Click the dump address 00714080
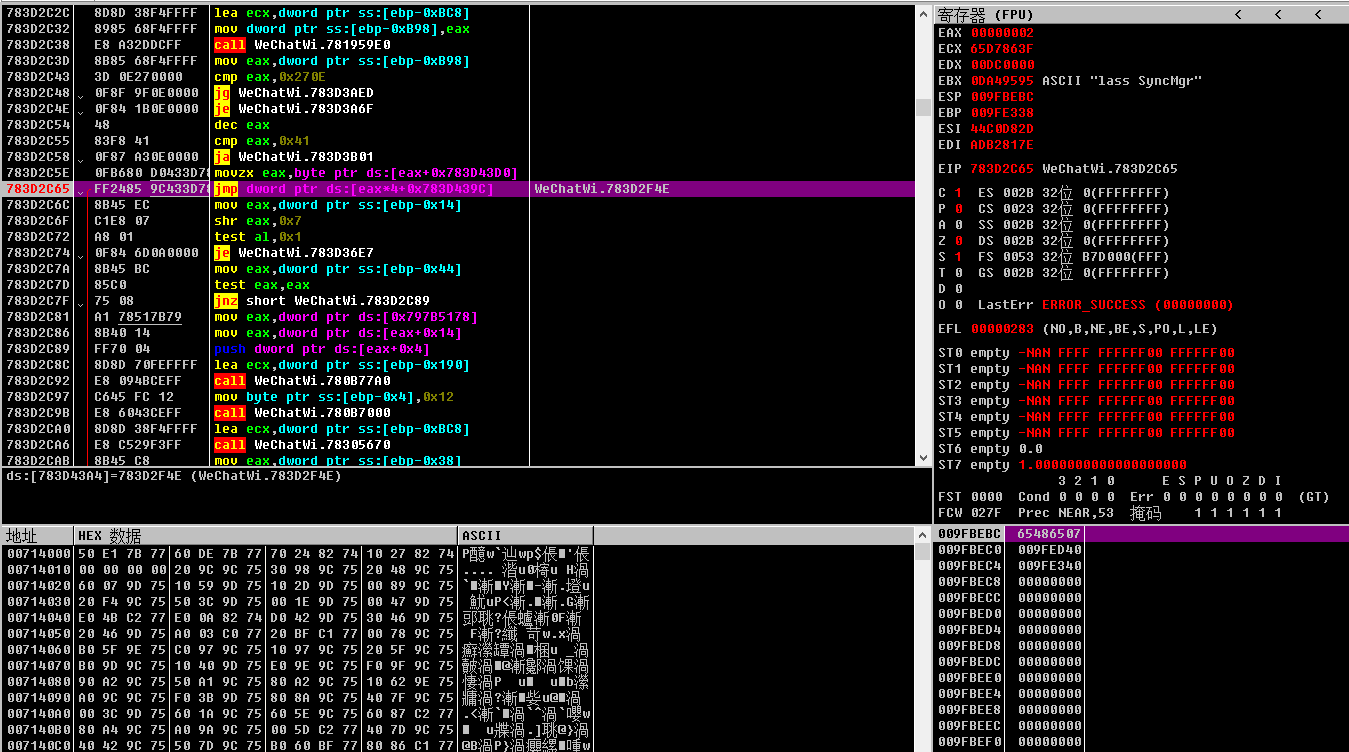Image resolution: width=1349 pixels, height=752 pixels. 38,681
